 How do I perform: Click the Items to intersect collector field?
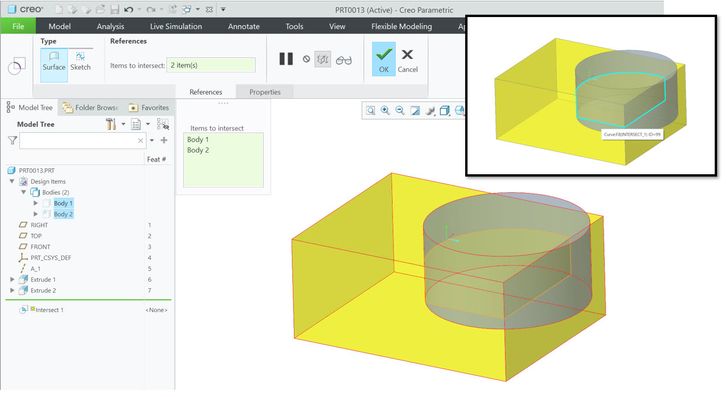click(211, 65)
